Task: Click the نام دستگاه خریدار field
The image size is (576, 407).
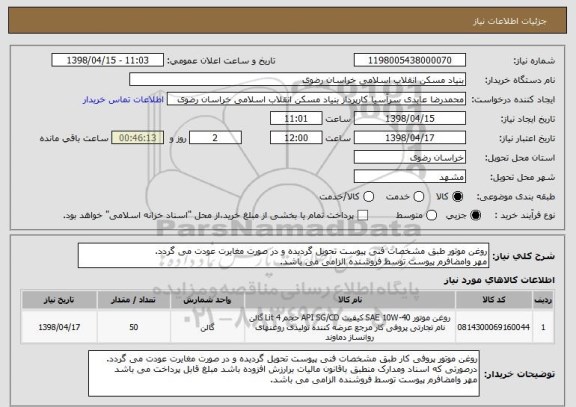Action: [298, 80]
